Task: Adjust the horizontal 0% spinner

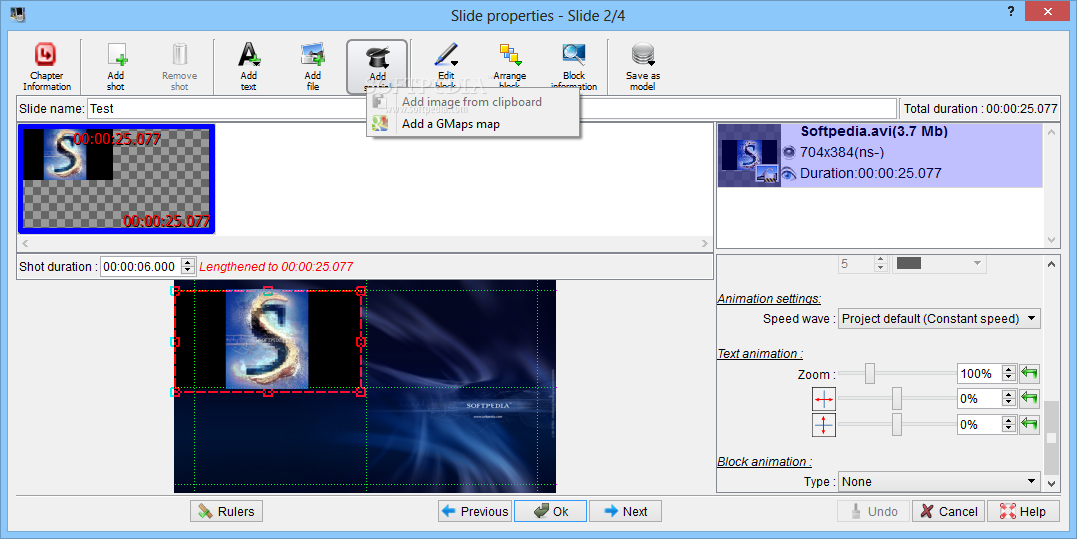Action: (x=1008, y=398)
